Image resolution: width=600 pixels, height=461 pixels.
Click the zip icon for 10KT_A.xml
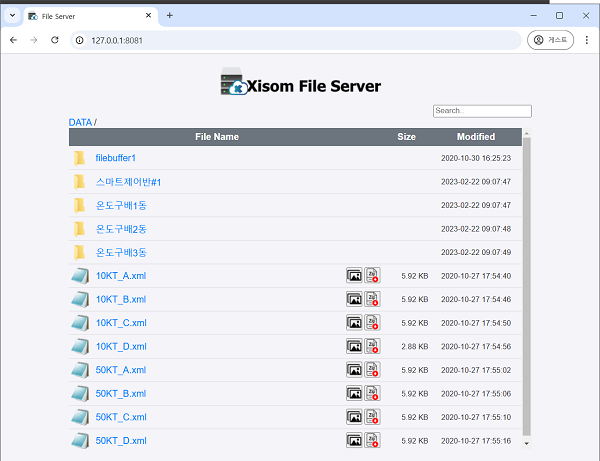click(x=372, y=275)
